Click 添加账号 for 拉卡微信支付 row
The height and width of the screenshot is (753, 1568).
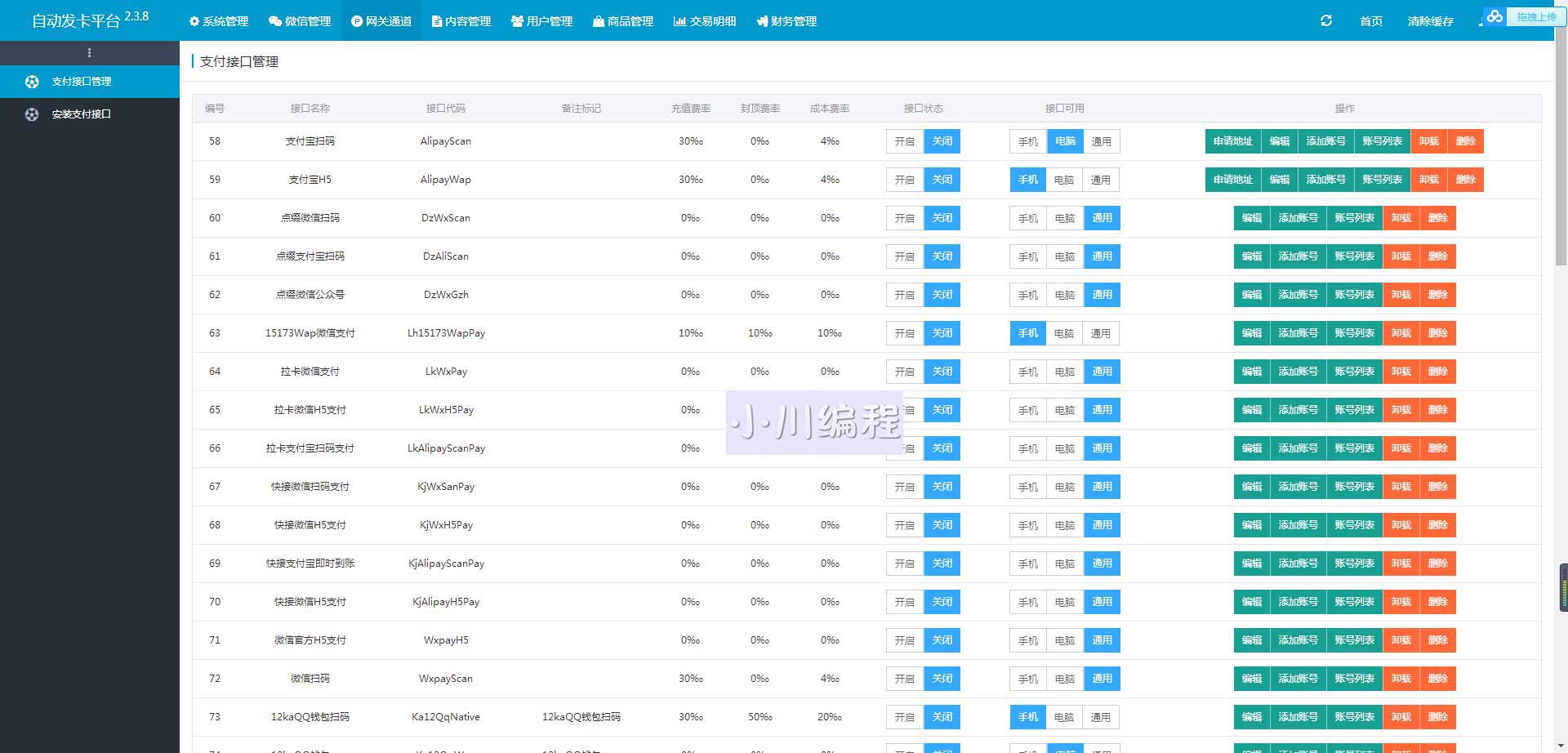pos(1298,372)
